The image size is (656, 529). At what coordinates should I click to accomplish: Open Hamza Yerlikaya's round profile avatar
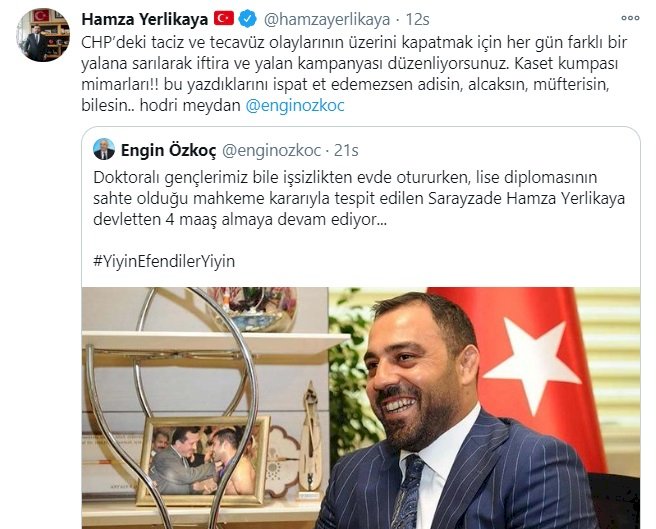[x=43, y=35]
